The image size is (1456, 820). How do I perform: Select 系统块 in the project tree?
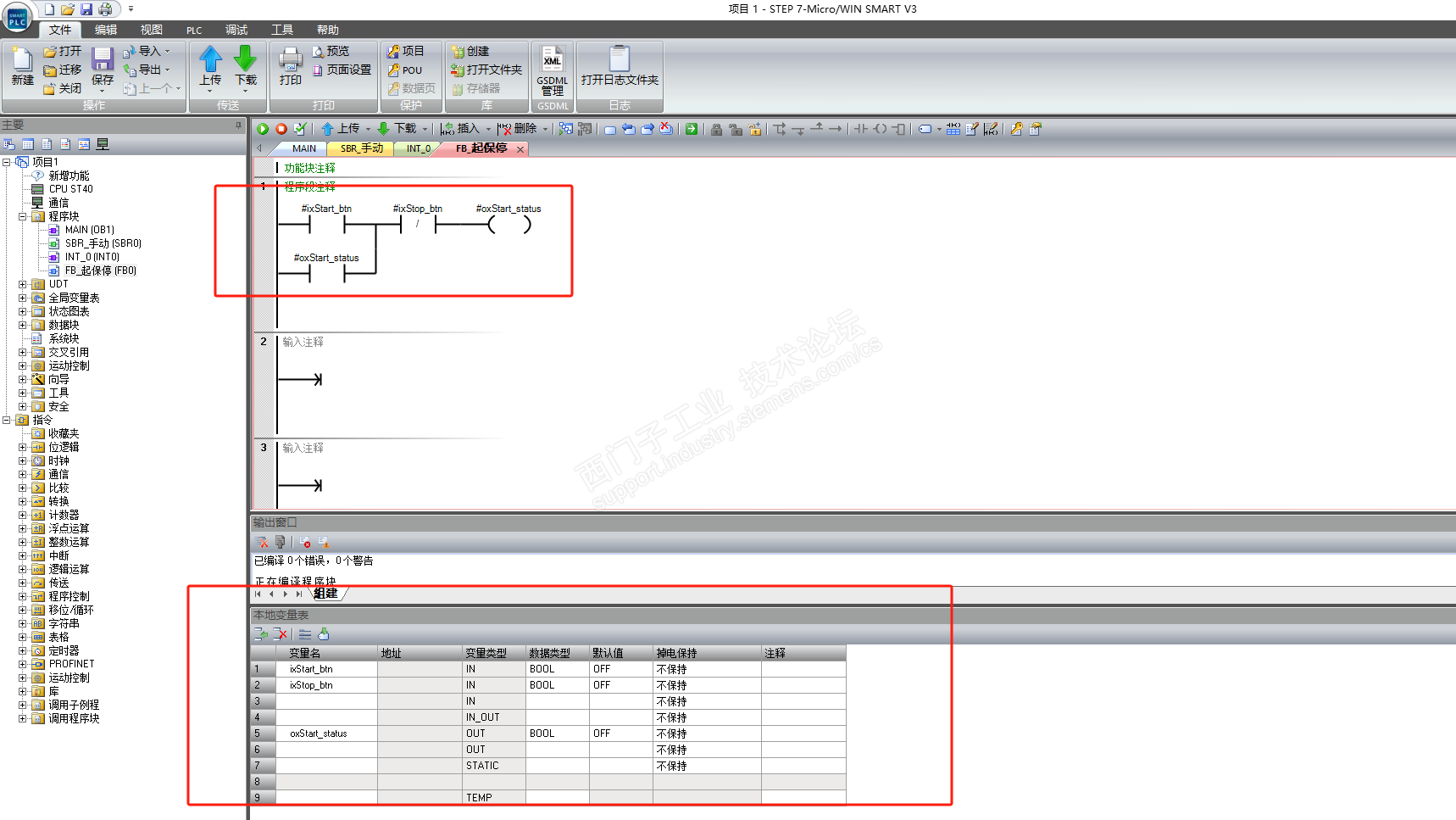64,338
